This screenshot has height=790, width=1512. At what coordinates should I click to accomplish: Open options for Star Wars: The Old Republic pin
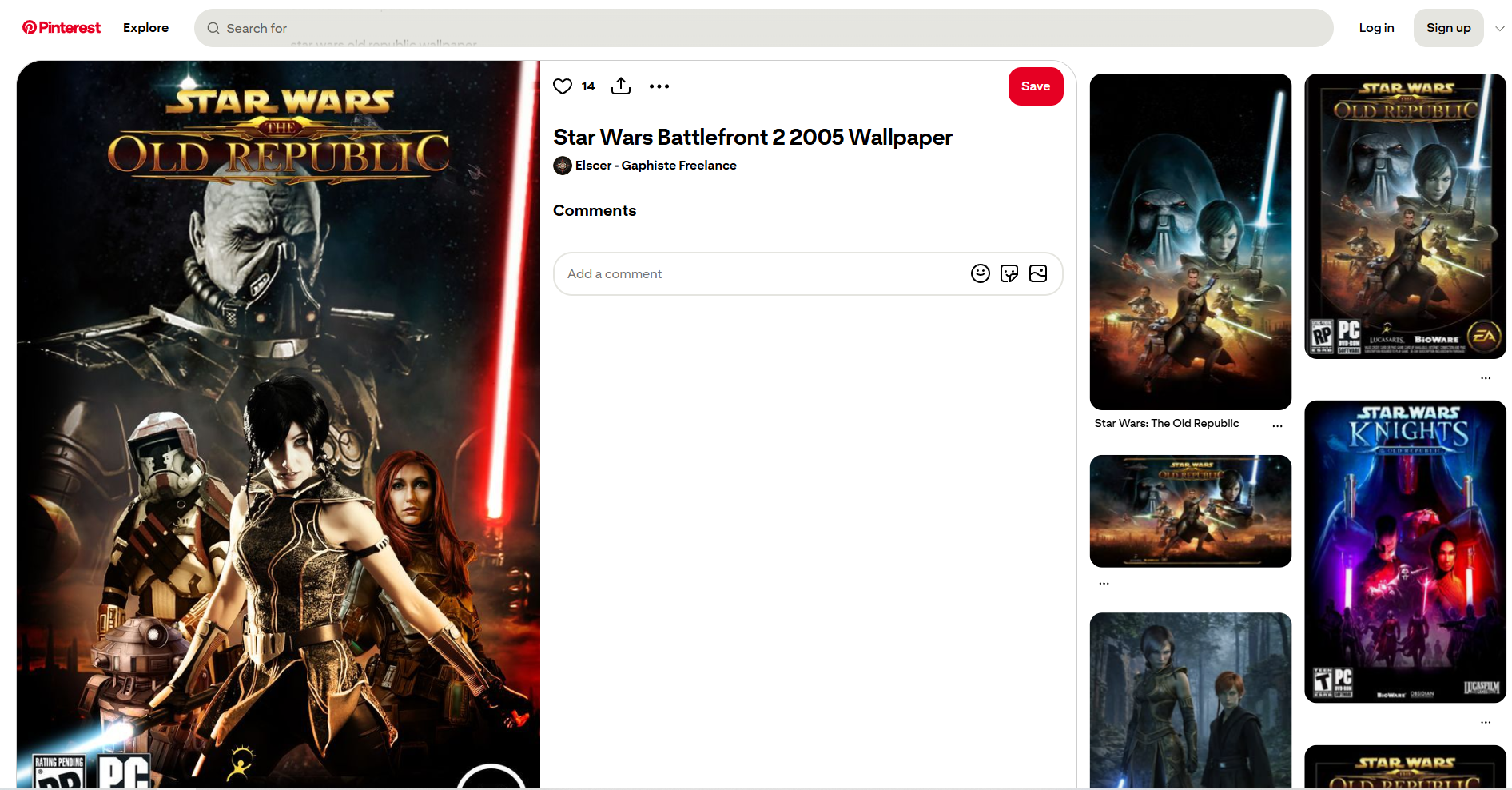tap(1277, 425)
